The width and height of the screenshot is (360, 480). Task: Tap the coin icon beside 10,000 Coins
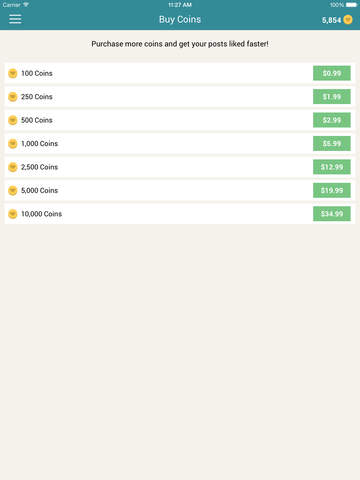click(x=13, y=214)
